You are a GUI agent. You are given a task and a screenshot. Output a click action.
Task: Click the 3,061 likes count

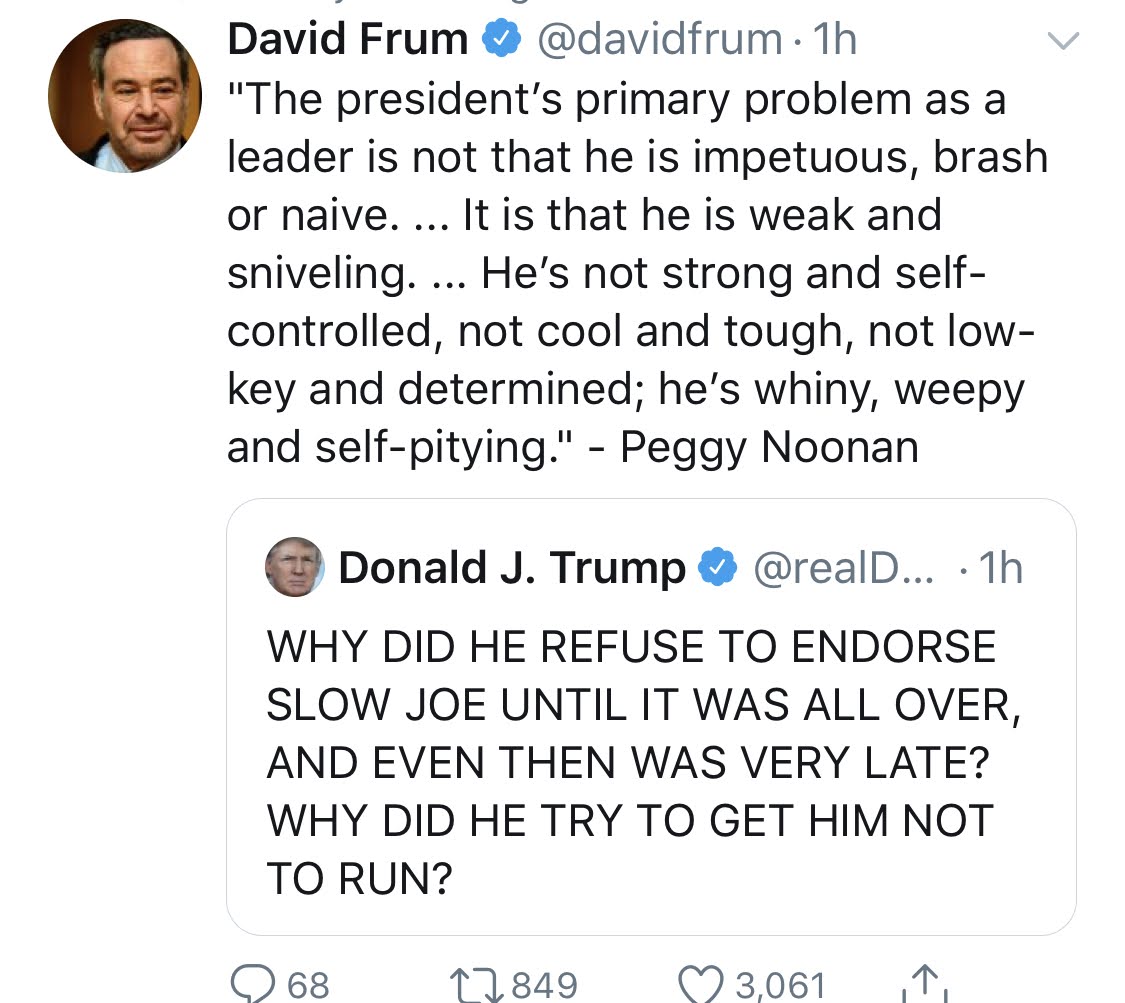point(781,984)
